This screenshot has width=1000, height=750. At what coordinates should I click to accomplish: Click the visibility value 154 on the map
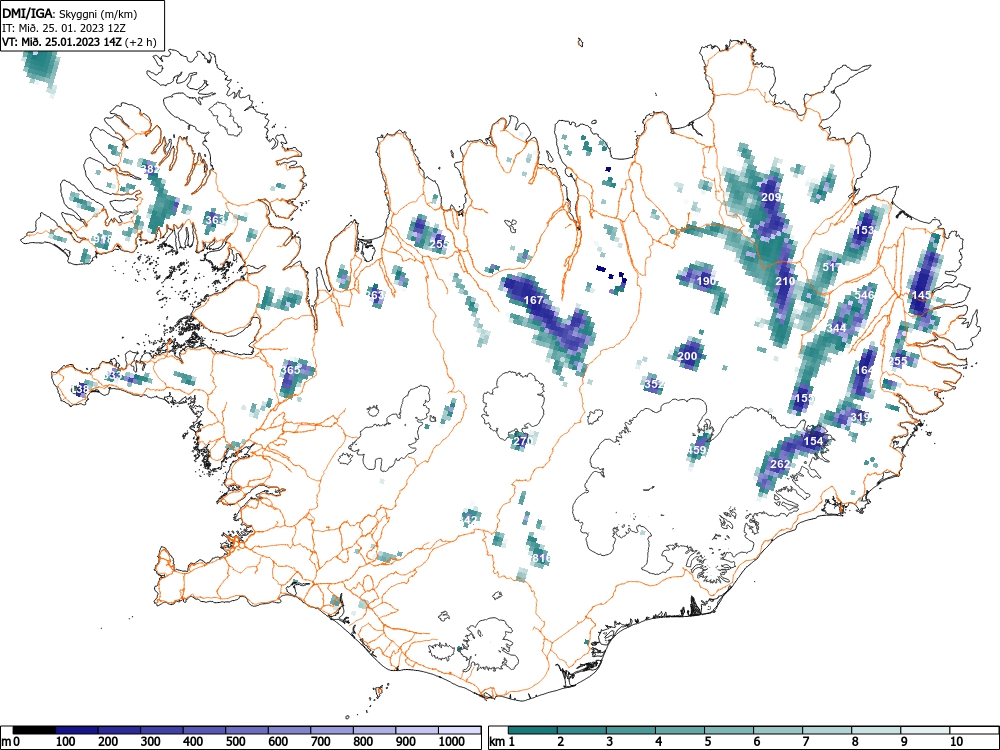[x=813, y=441]
